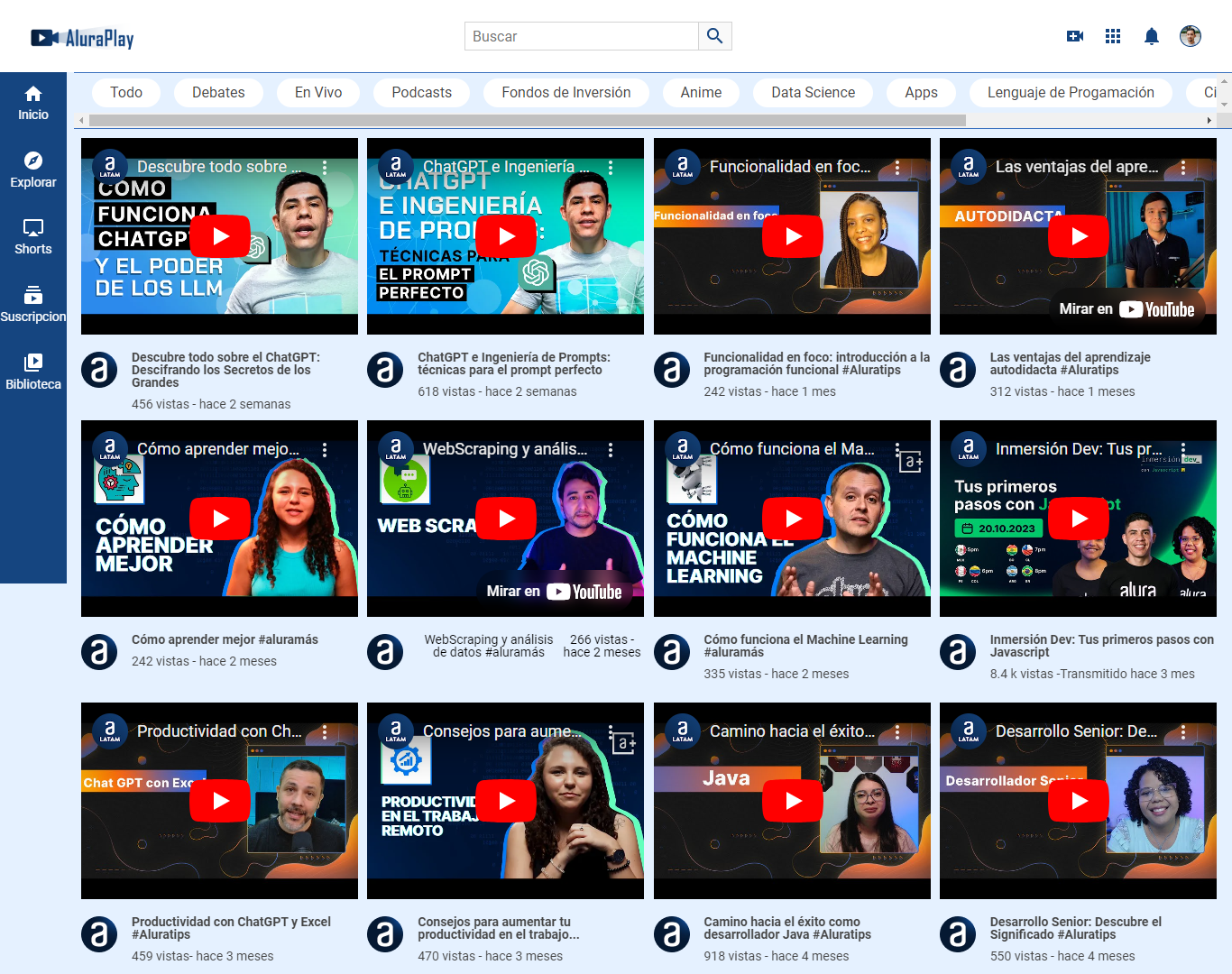Open the notifications bell
This screenshot has height=974, width=1232.
(x=1152, y=36)
